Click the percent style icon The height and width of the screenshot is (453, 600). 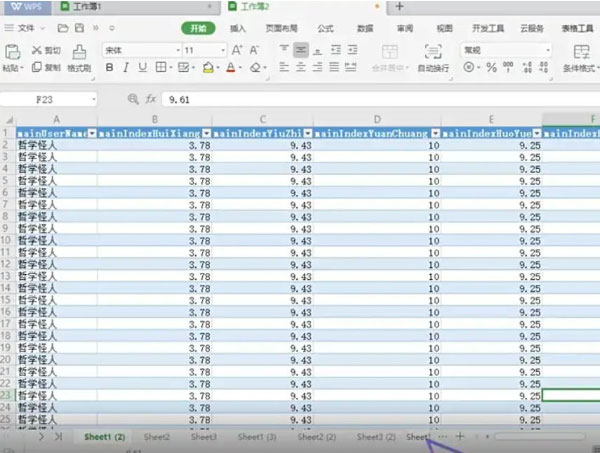tap(491, 68)
